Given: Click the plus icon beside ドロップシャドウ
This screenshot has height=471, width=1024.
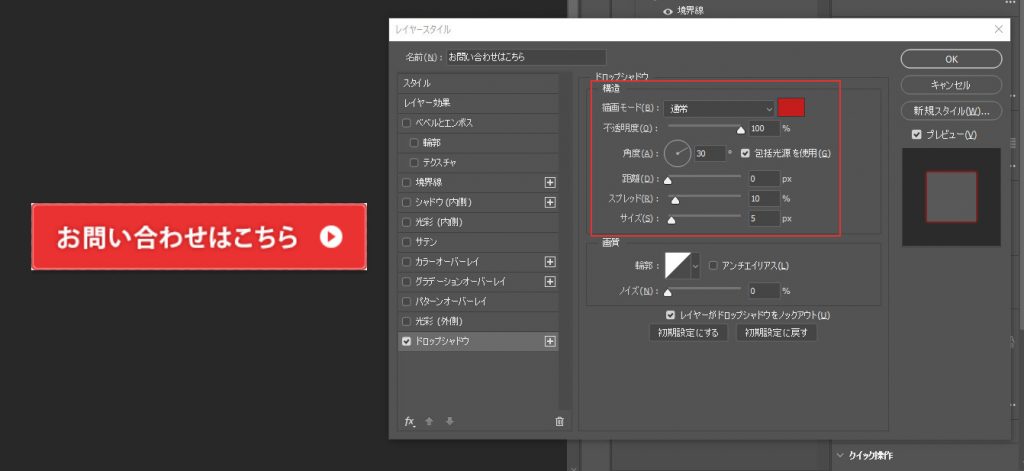Looking at the screenshot, I should coord(549,341).
